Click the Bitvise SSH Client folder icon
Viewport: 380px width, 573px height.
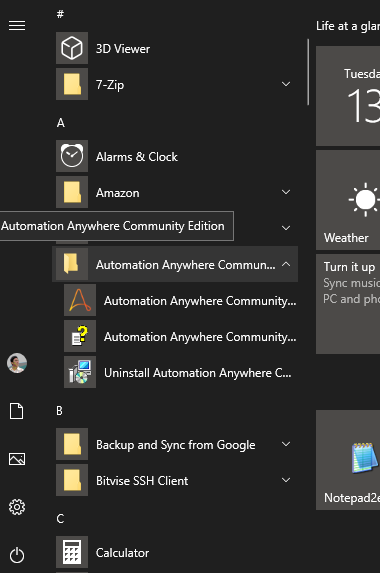[x=72, y=480]
